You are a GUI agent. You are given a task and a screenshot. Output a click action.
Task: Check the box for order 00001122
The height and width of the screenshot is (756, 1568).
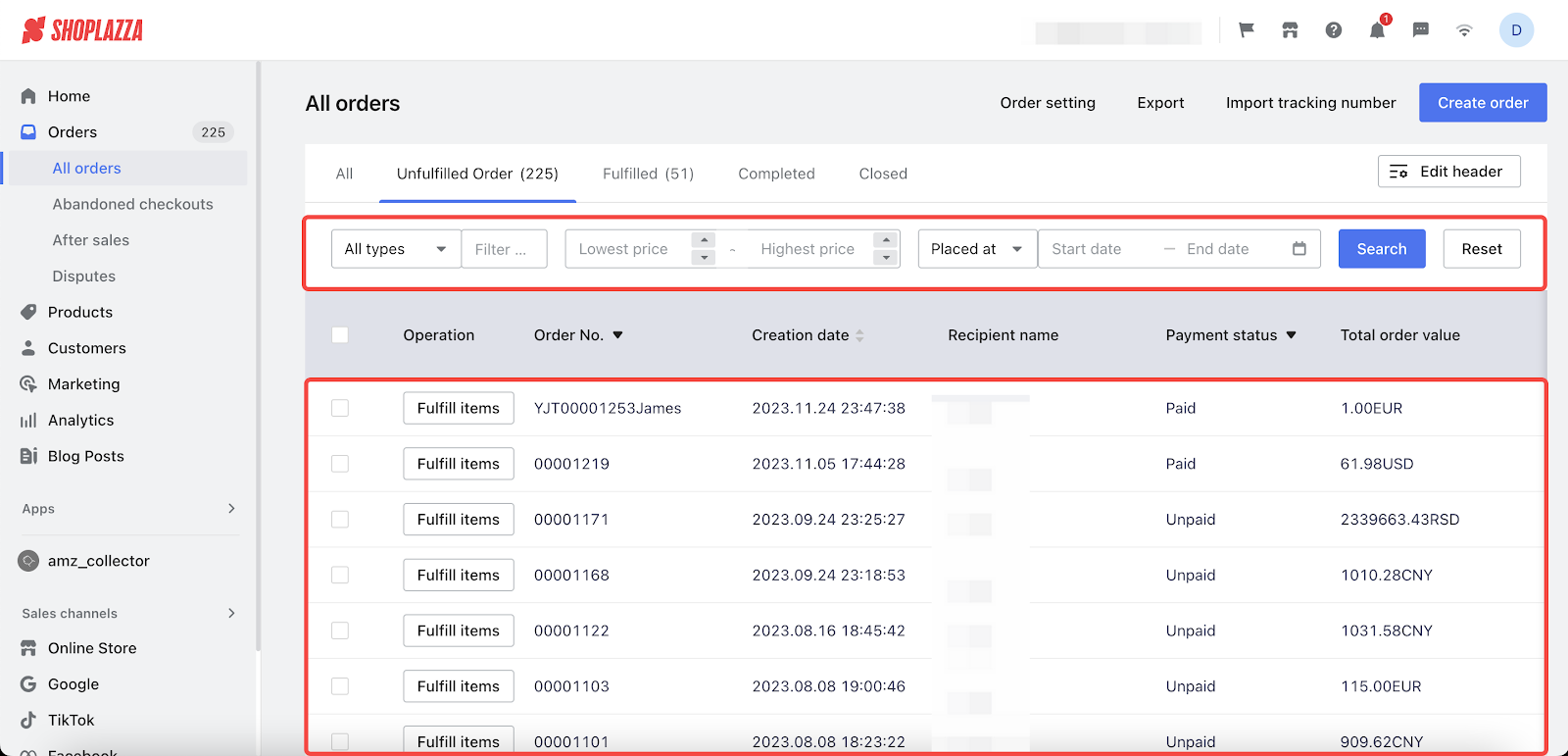340,630
